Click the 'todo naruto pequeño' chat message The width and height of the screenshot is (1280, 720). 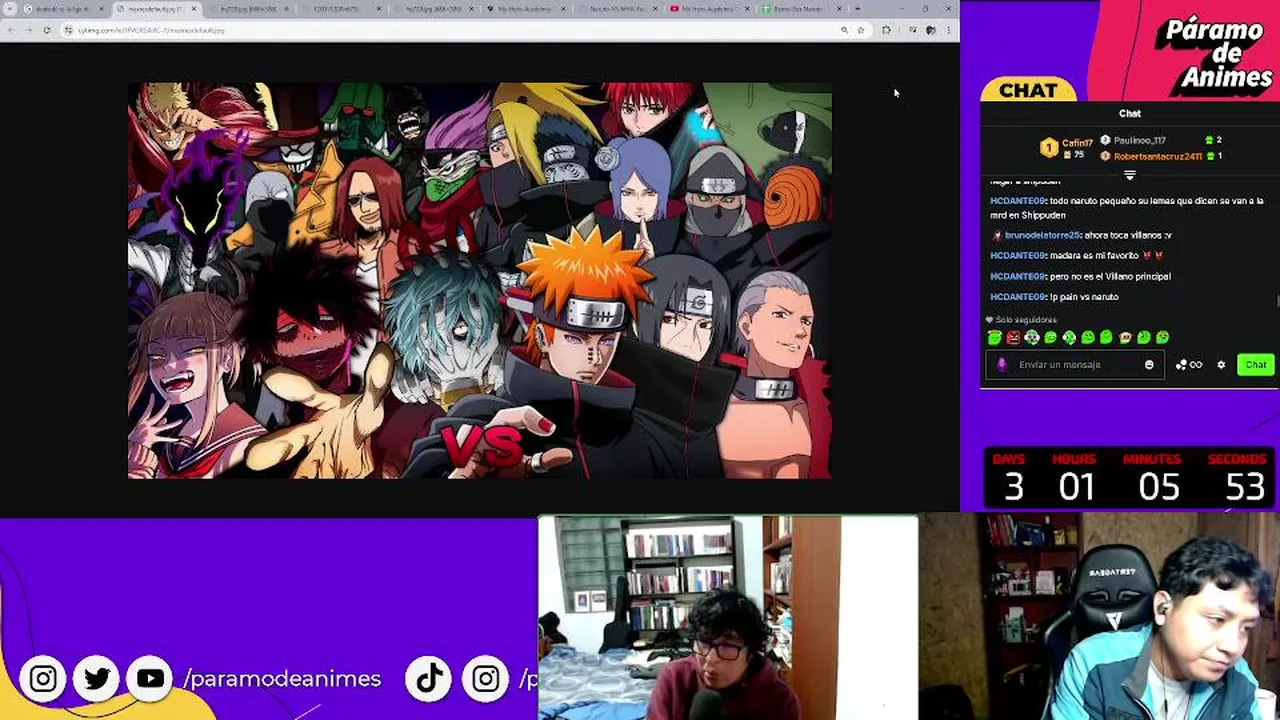tap(1127, 208)
